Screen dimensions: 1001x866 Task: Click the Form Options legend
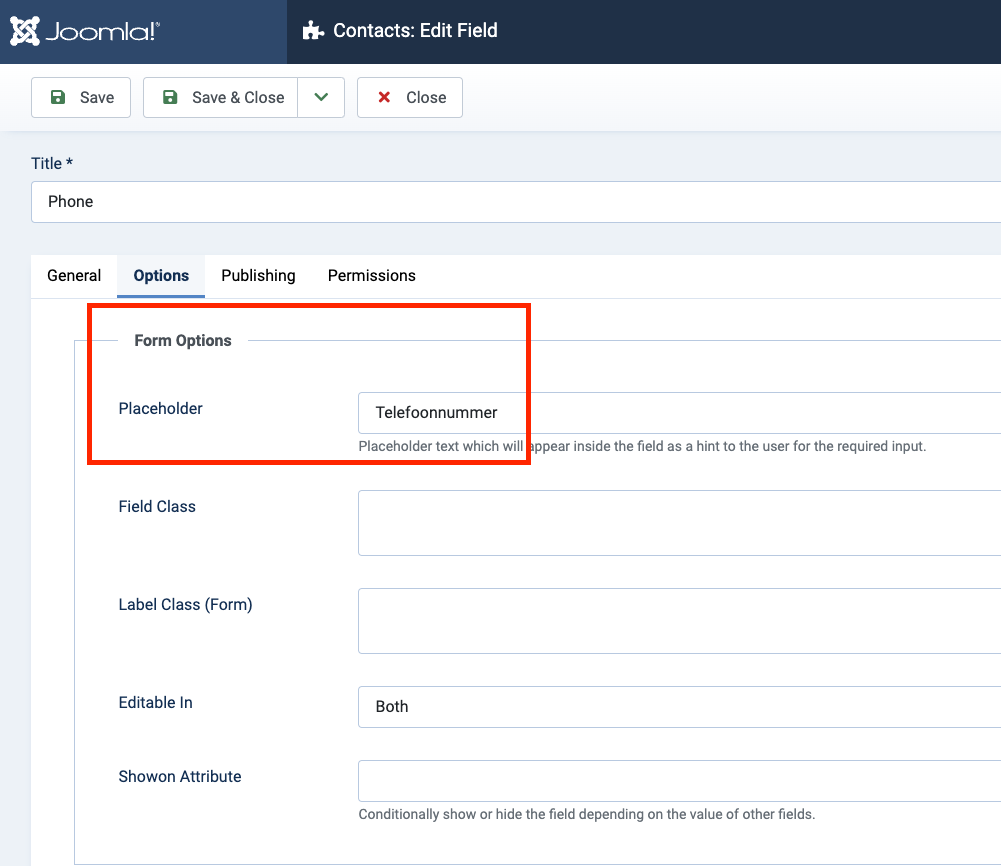click(x=183, y=341)
